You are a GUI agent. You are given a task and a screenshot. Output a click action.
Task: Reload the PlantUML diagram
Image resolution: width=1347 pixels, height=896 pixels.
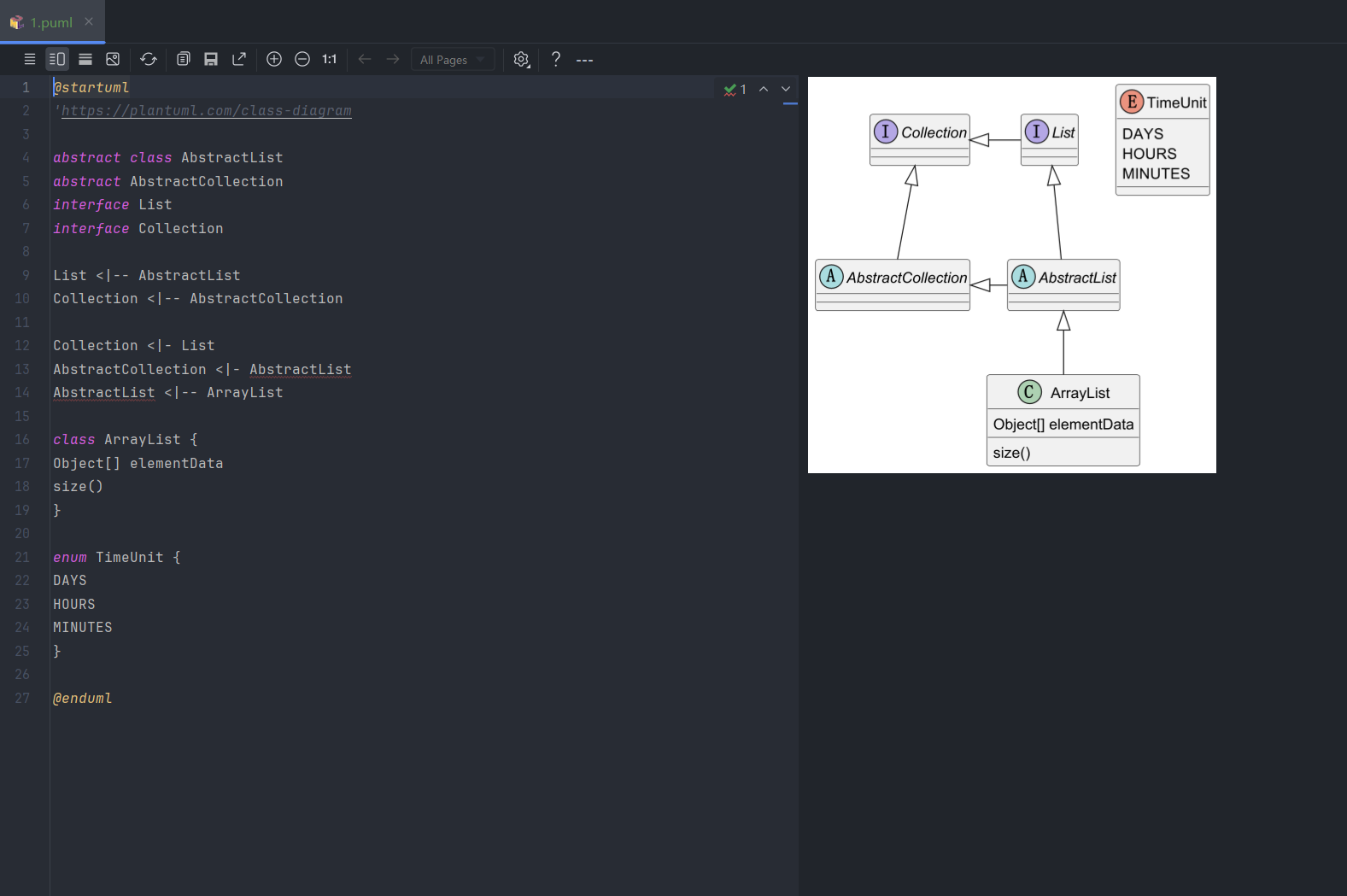point(149,59)
